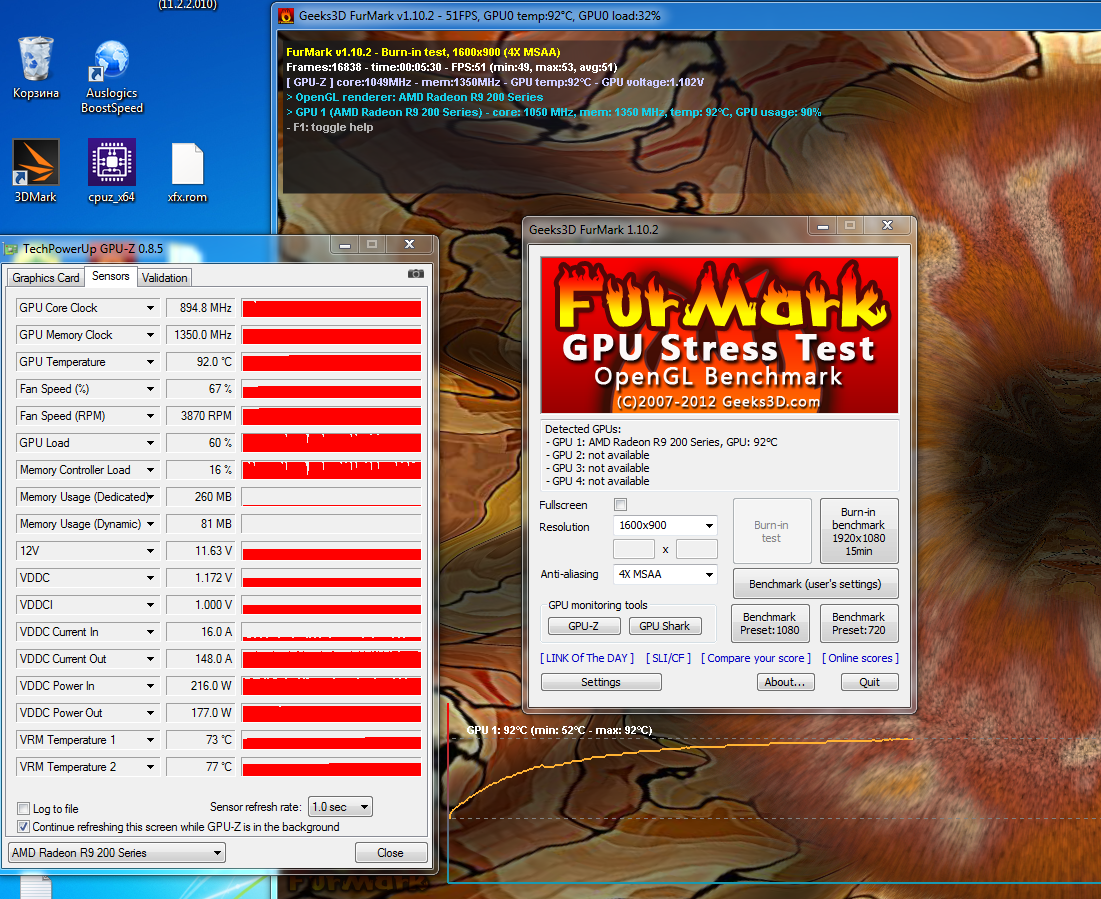The image size is (1101, 899).
Task: Open the SLI/CF link
Action: click(x=668, y=658)
